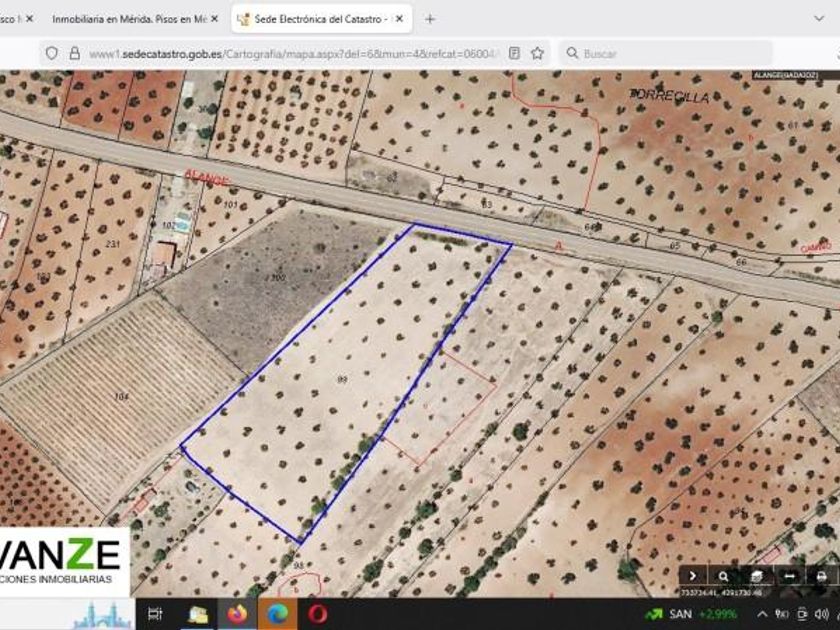Image resolution: width=840 pixels, height=630 pixels.
Task: Open the SAN +2.99% stock widget
Action: [691, 614]
